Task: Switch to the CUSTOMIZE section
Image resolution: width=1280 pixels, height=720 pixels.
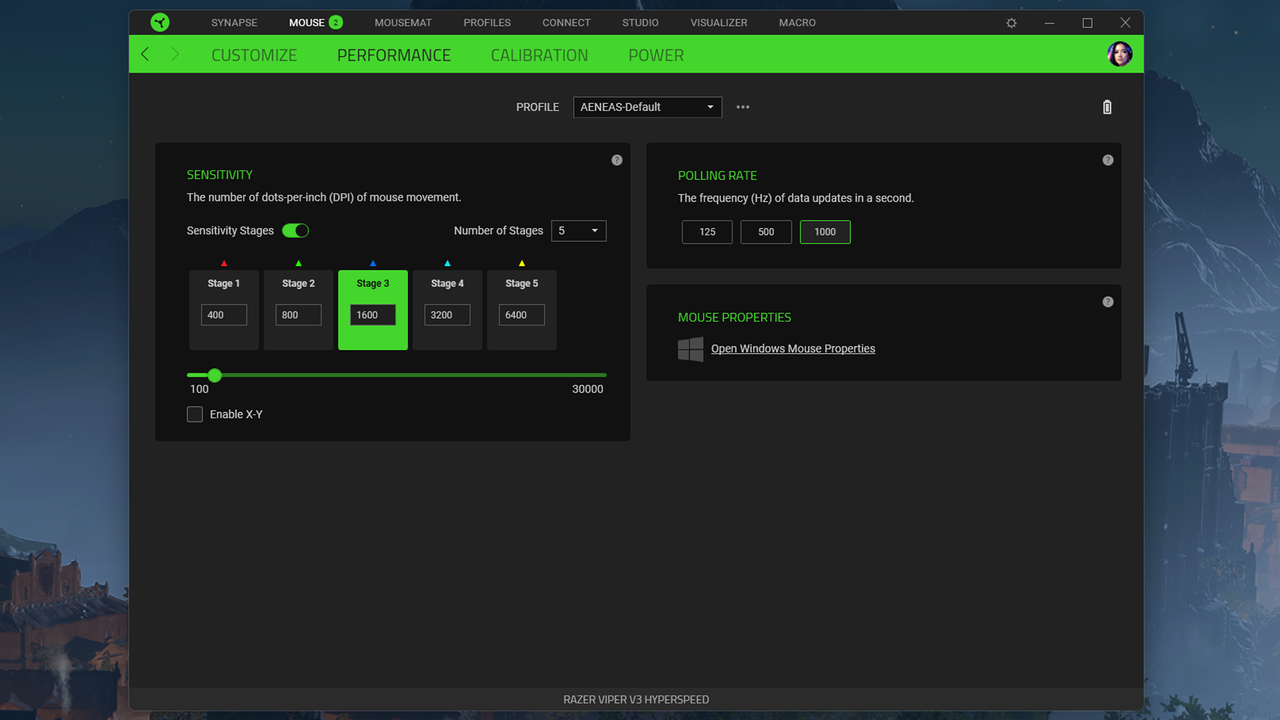Action: tap(254, 55)
